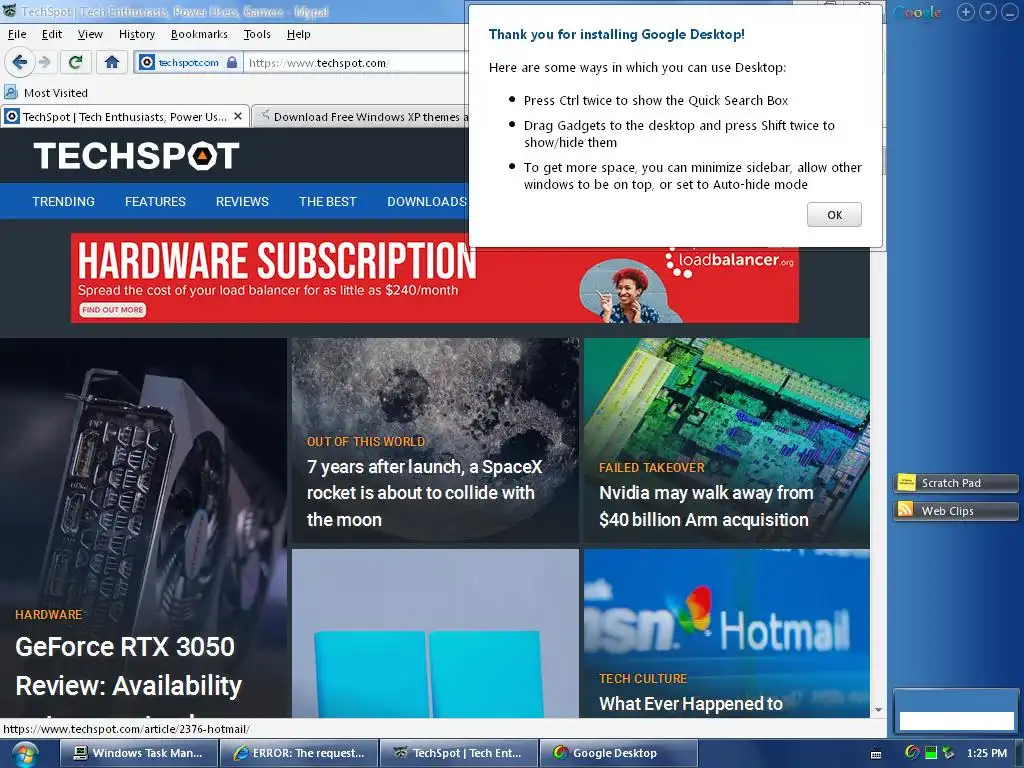Open the Most Visited bookmarks folder

(46, 93)
